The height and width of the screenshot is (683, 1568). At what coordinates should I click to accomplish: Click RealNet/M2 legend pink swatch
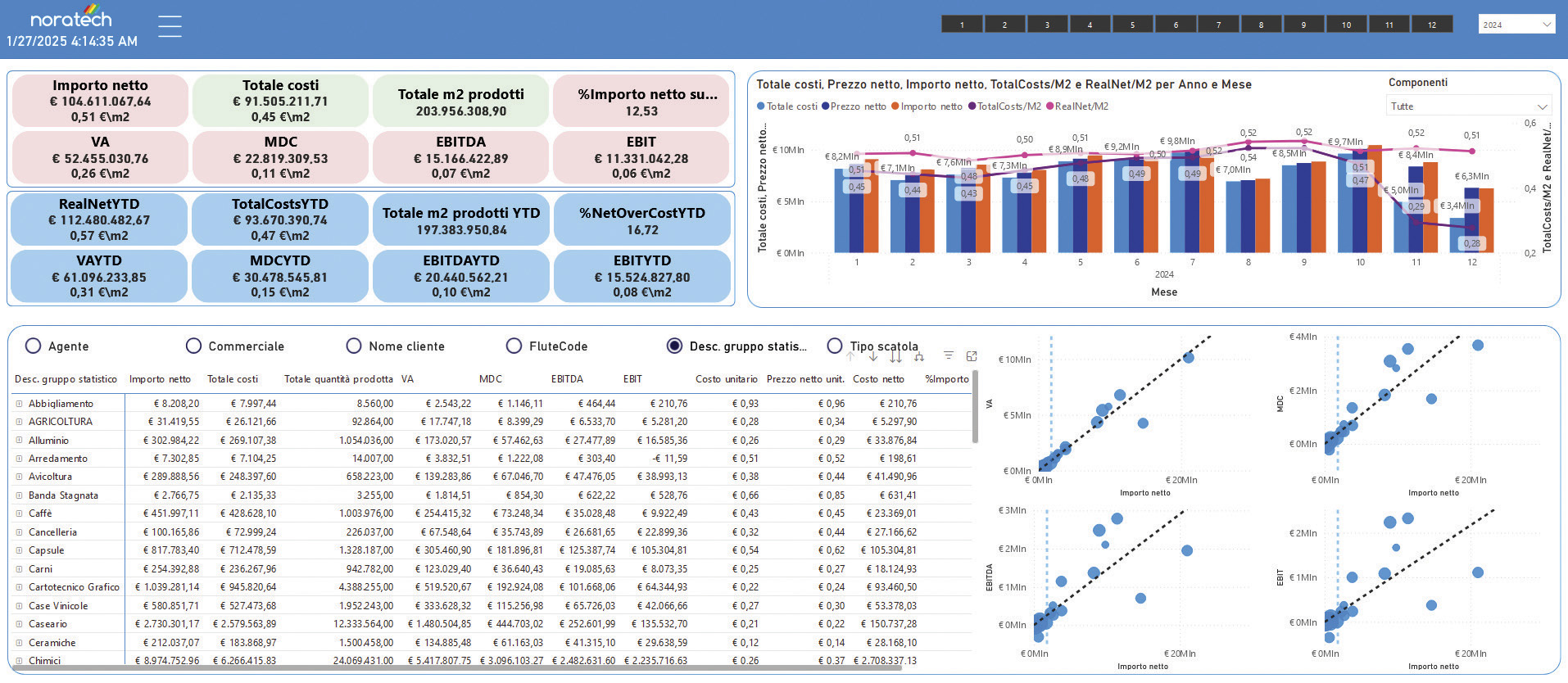click(x=1049, y=106)
